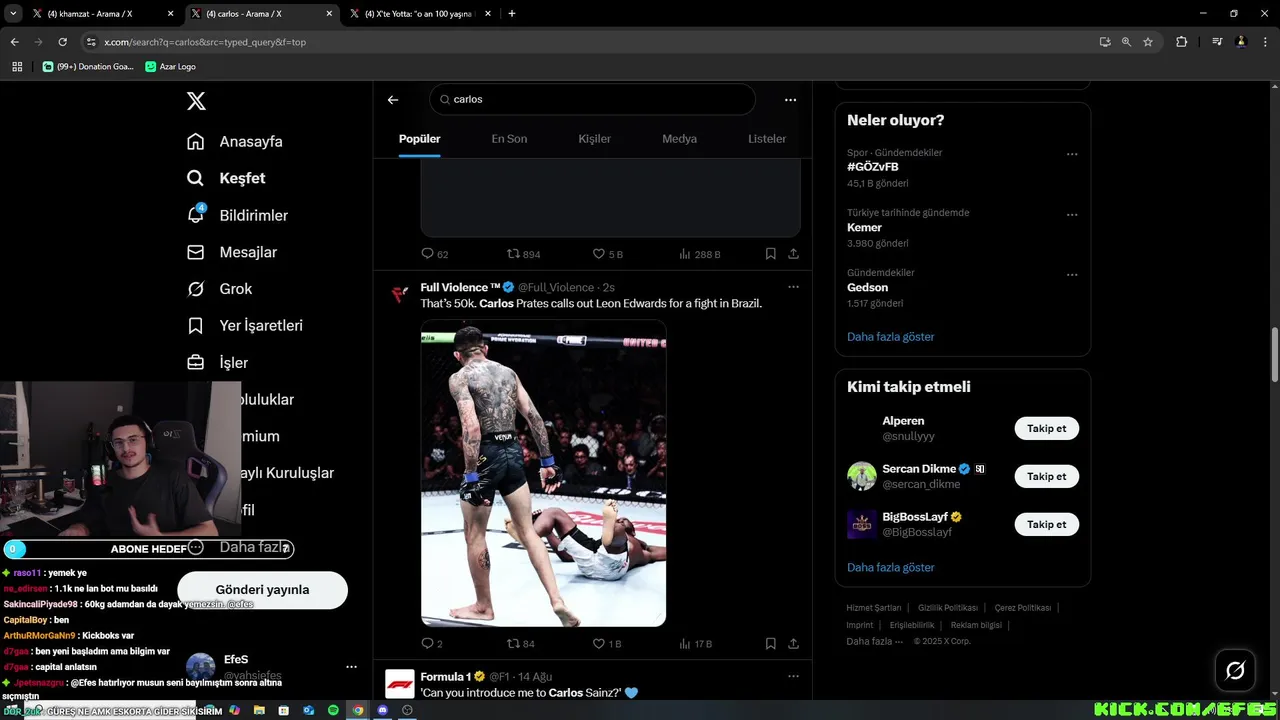Switch to En Son tab
The width and height of the screenshot is (1280, 720).
[509, 139]
